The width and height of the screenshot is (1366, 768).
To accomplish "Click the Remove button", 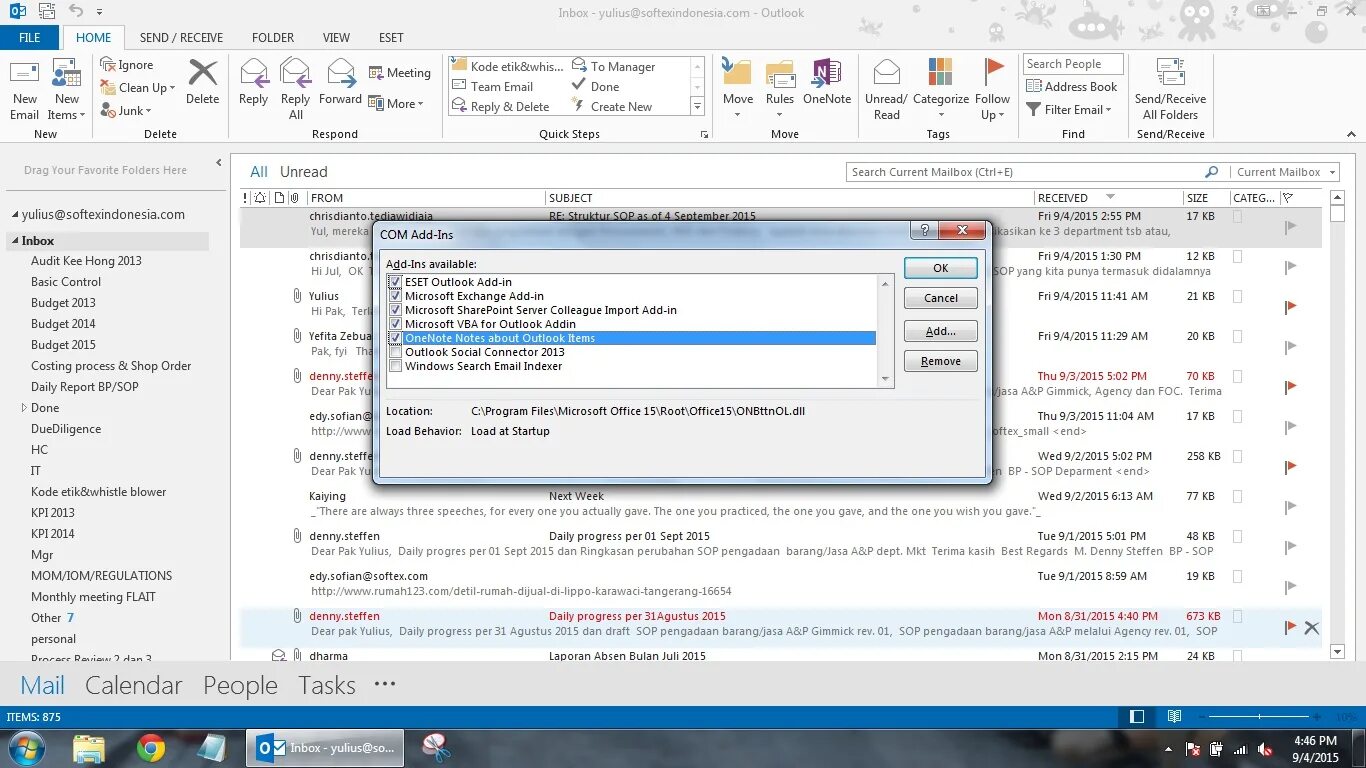I will (941, 361).
